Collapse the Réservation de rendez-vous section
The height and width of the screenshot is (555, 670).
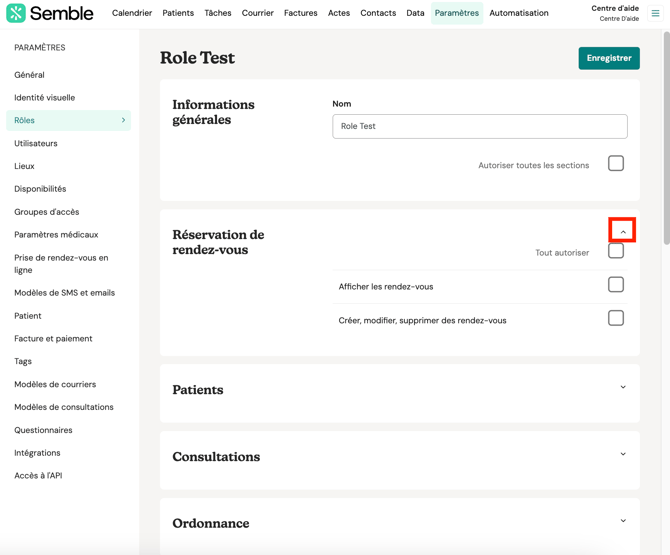pyautogui.click(x=623, y=231)
